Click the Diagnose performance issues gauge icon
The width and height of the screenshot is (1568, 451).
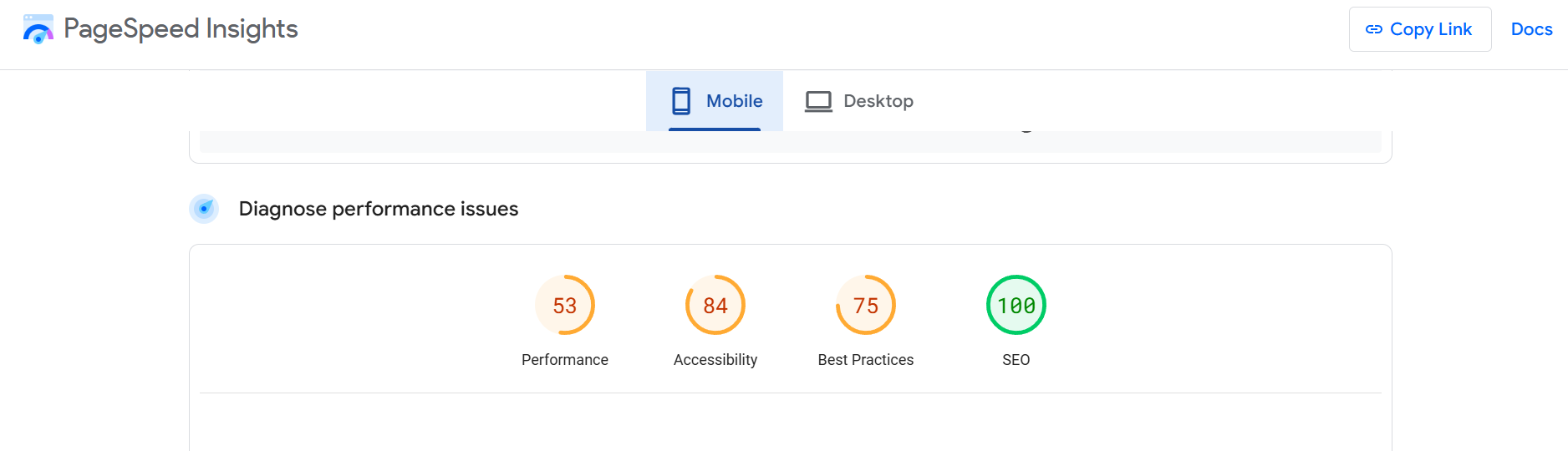[204, 209]
